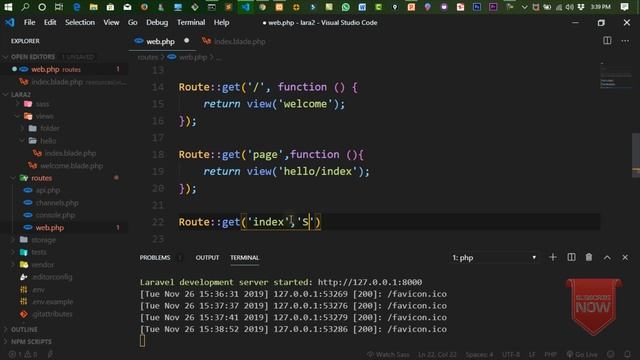Open the File menu

[x=29, y=22]
